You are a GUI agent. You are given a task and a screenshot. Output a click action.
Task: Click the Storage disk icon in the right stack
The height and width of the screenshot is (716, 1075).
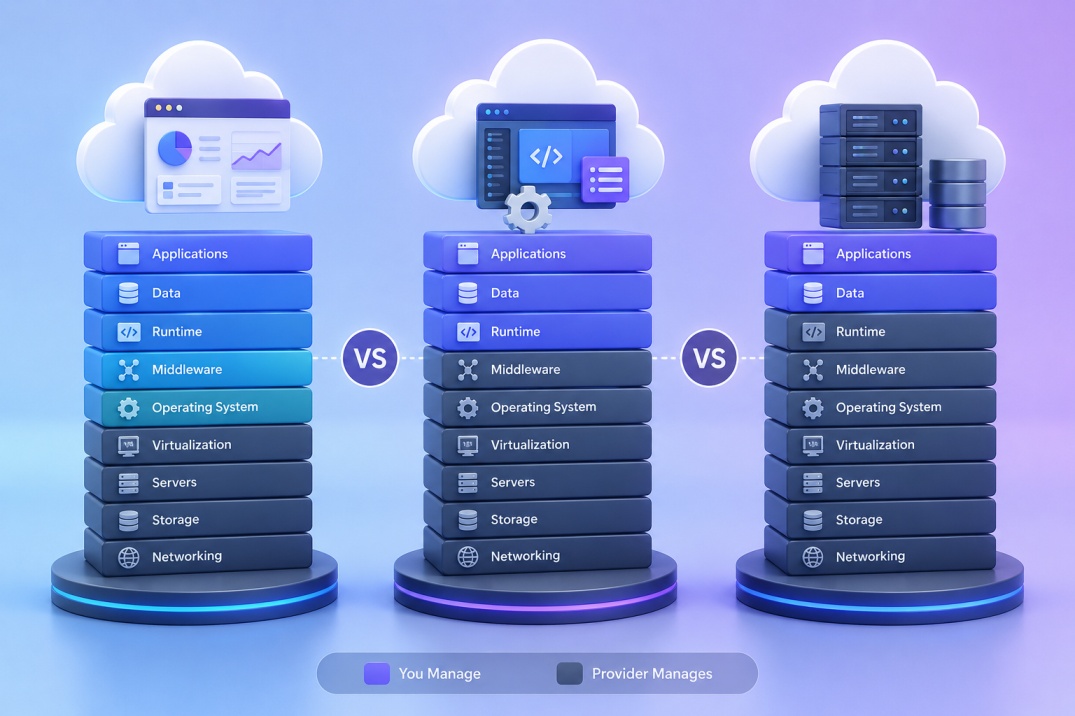(812, 520)
